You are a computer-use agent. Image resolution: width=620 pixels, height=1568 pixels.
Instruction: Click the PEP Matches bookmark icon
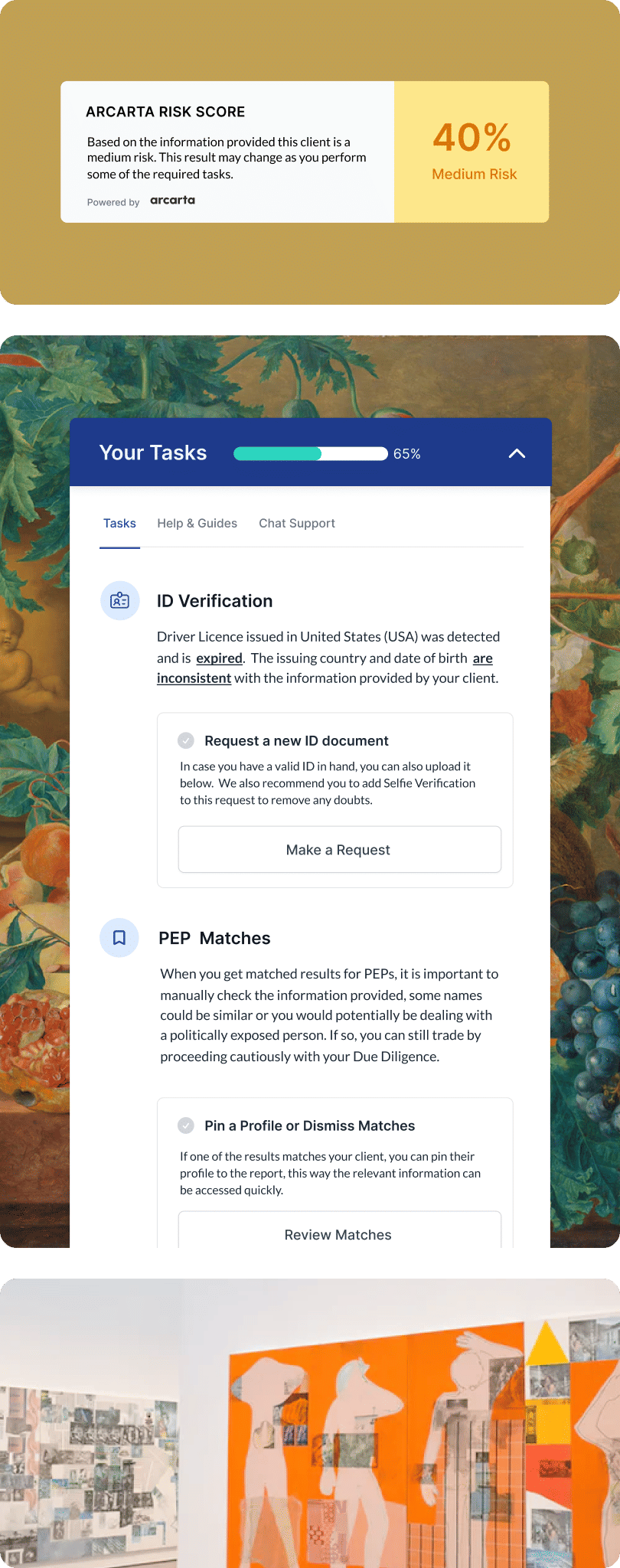(119, 938)
